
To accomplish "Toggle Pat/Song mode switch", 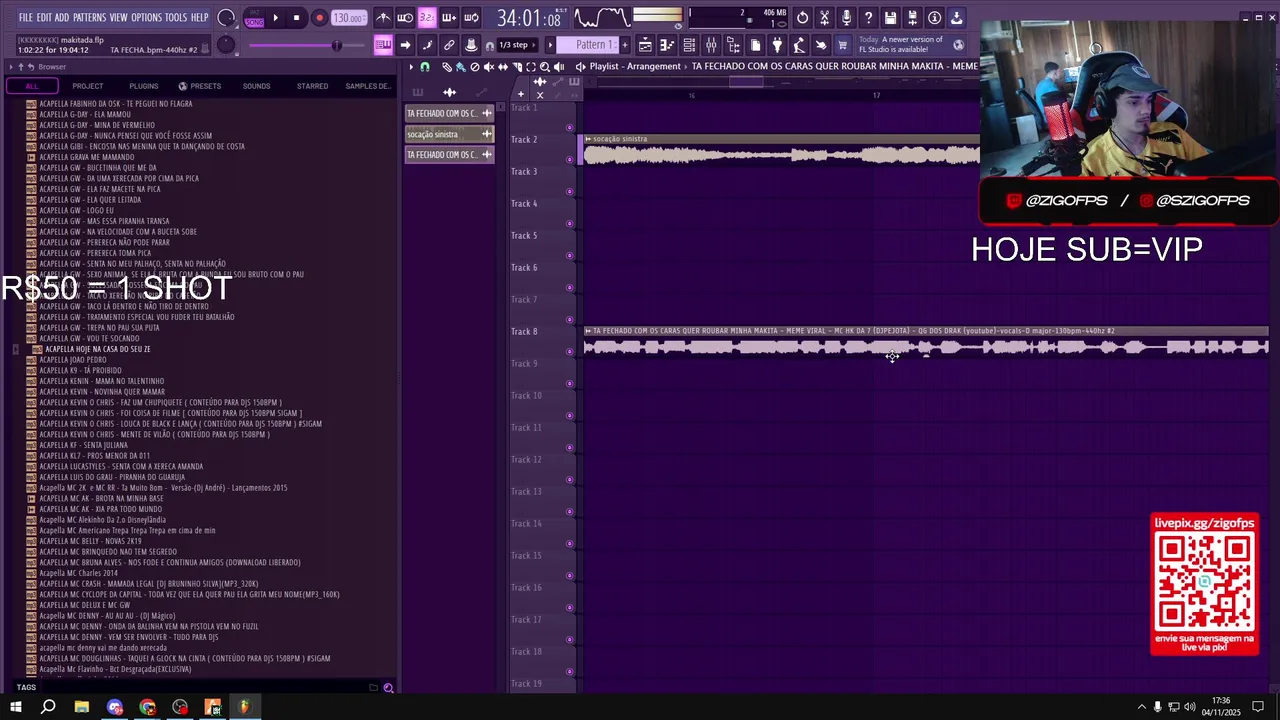I will 254,17.
